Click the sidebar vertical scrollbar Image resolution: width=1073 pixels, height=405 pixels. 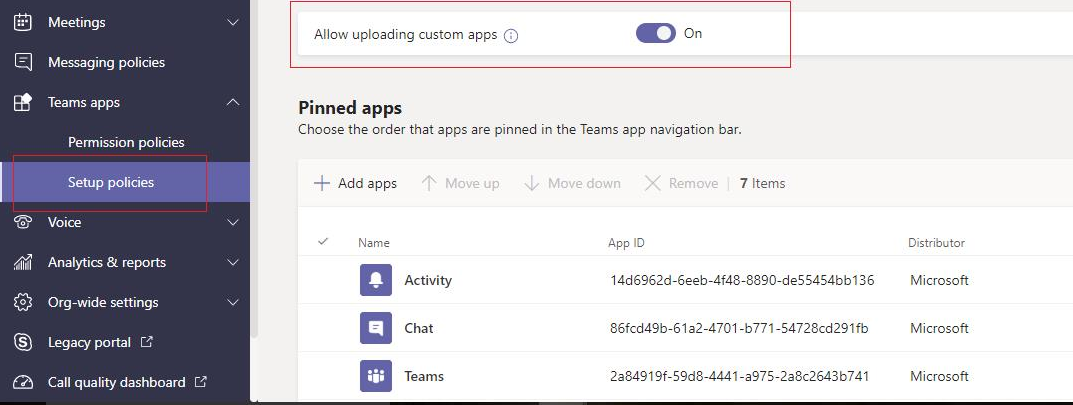click(x=254, y=168)
